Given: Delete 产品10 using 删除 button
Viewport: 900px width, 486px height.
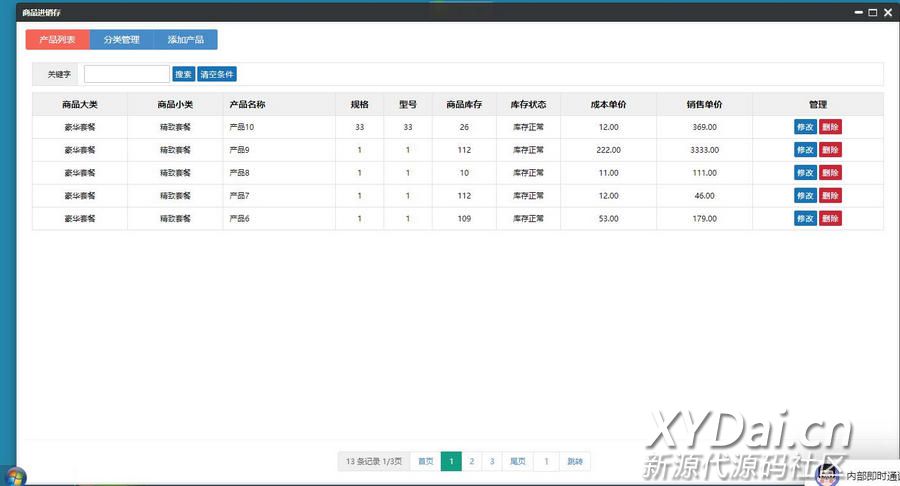Looking at the screenshot, I should coord(830,127).
